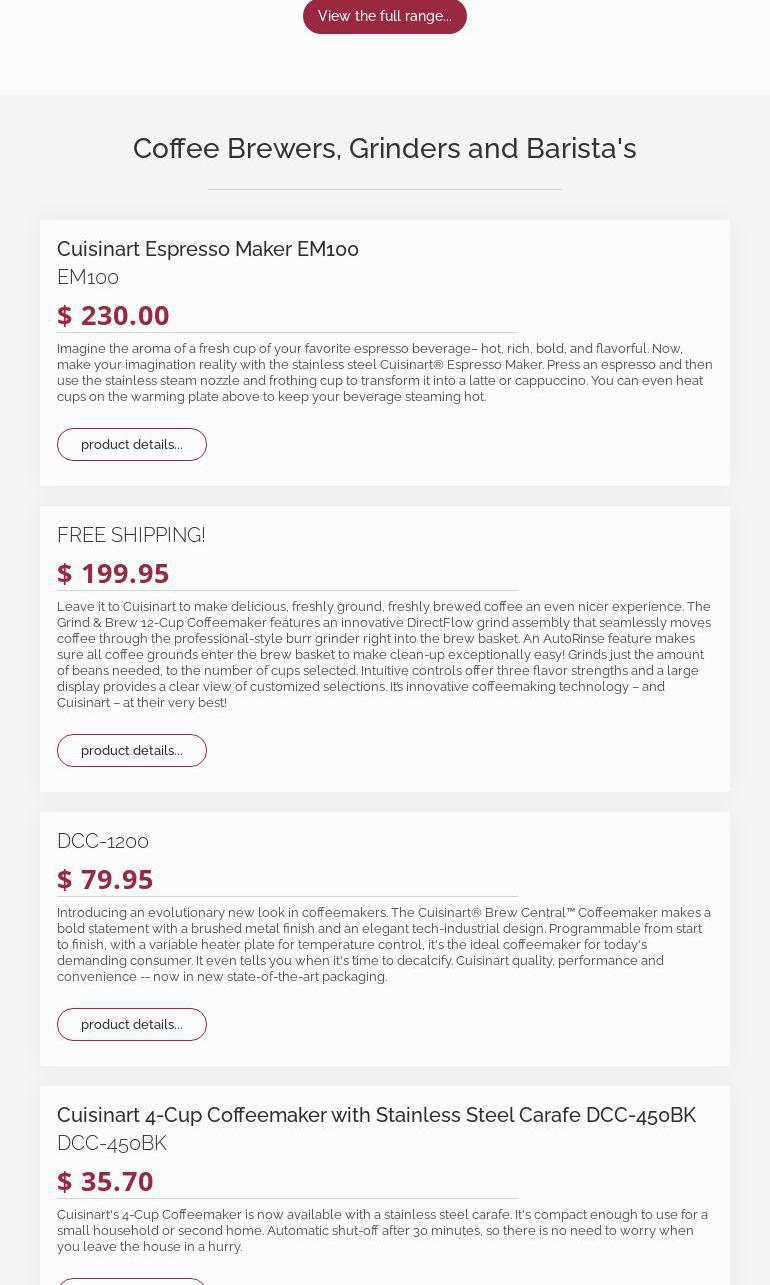Viewport: 770px width, 1285px height.
Task: Click the Coffee Brewers, Grinders and Barista's heading
Action: pyautogui.click(x=385, y=148)
